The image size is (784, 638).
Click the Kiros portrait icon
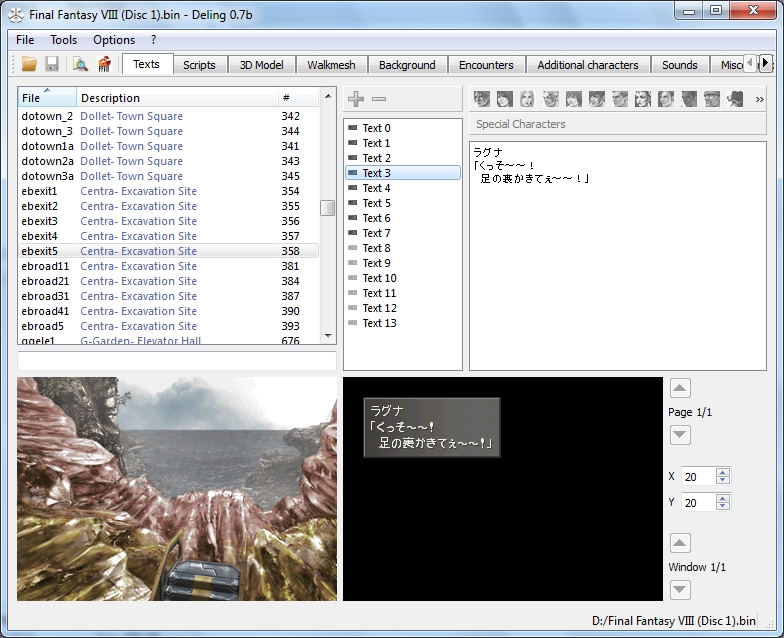pos(688,99)
